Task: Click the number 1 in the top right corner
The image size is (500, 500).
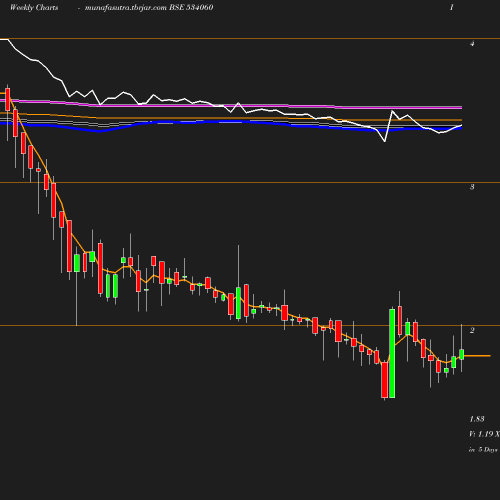Action: [x=452, y=7]
